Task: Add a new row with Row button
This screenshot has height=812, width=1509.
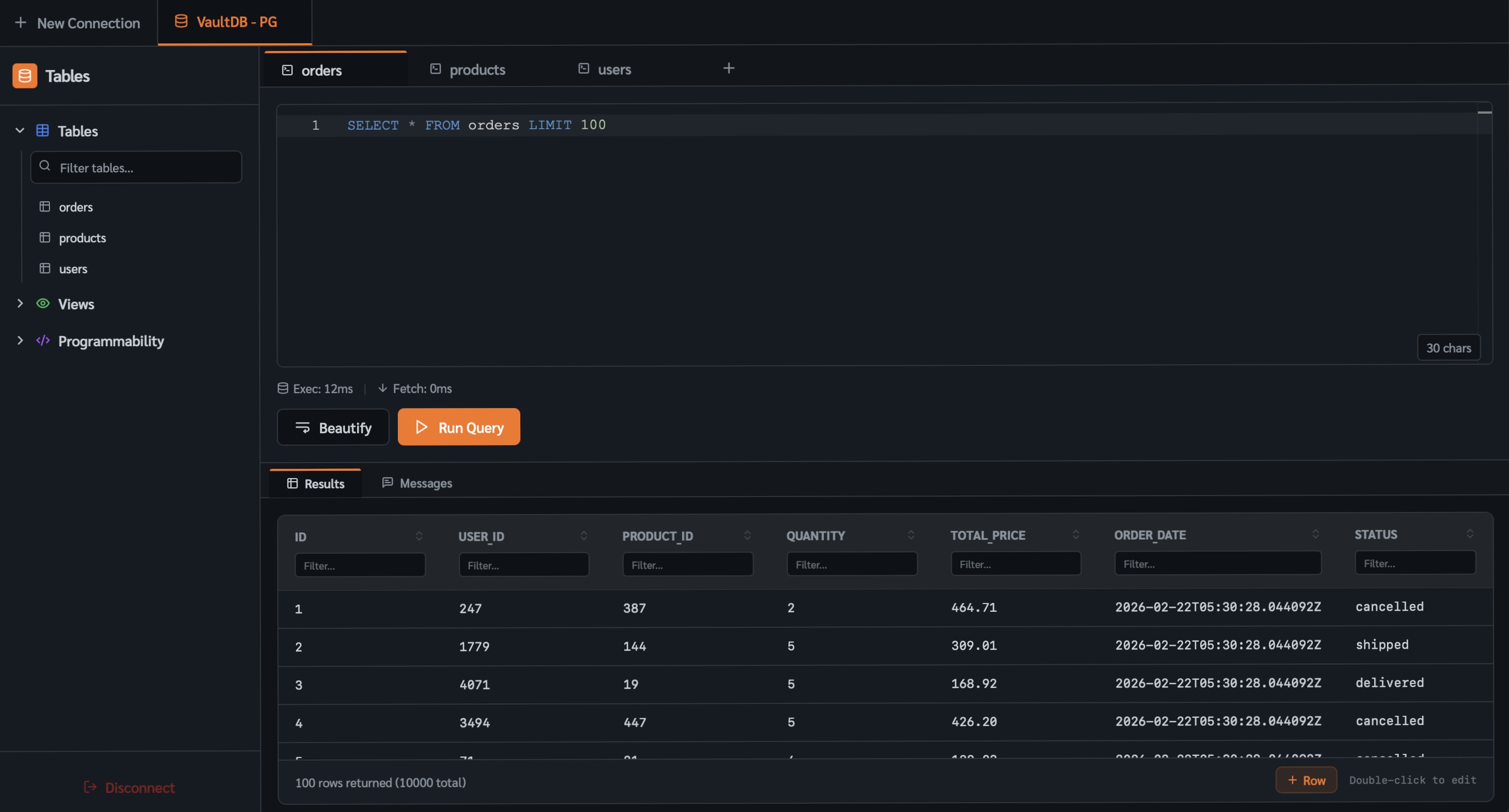Action: point(1306,780)
